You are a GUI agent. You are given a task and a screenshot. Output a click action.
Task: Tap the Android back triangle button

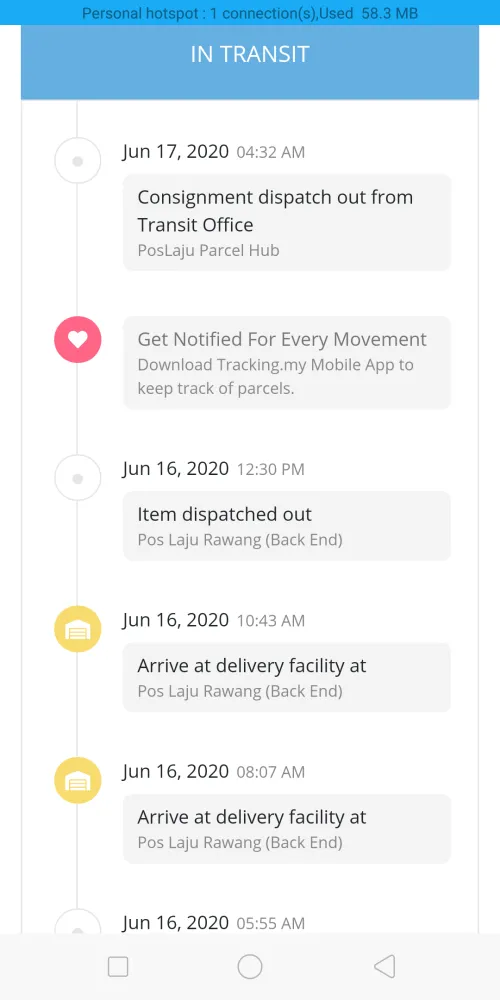point(385,966)
